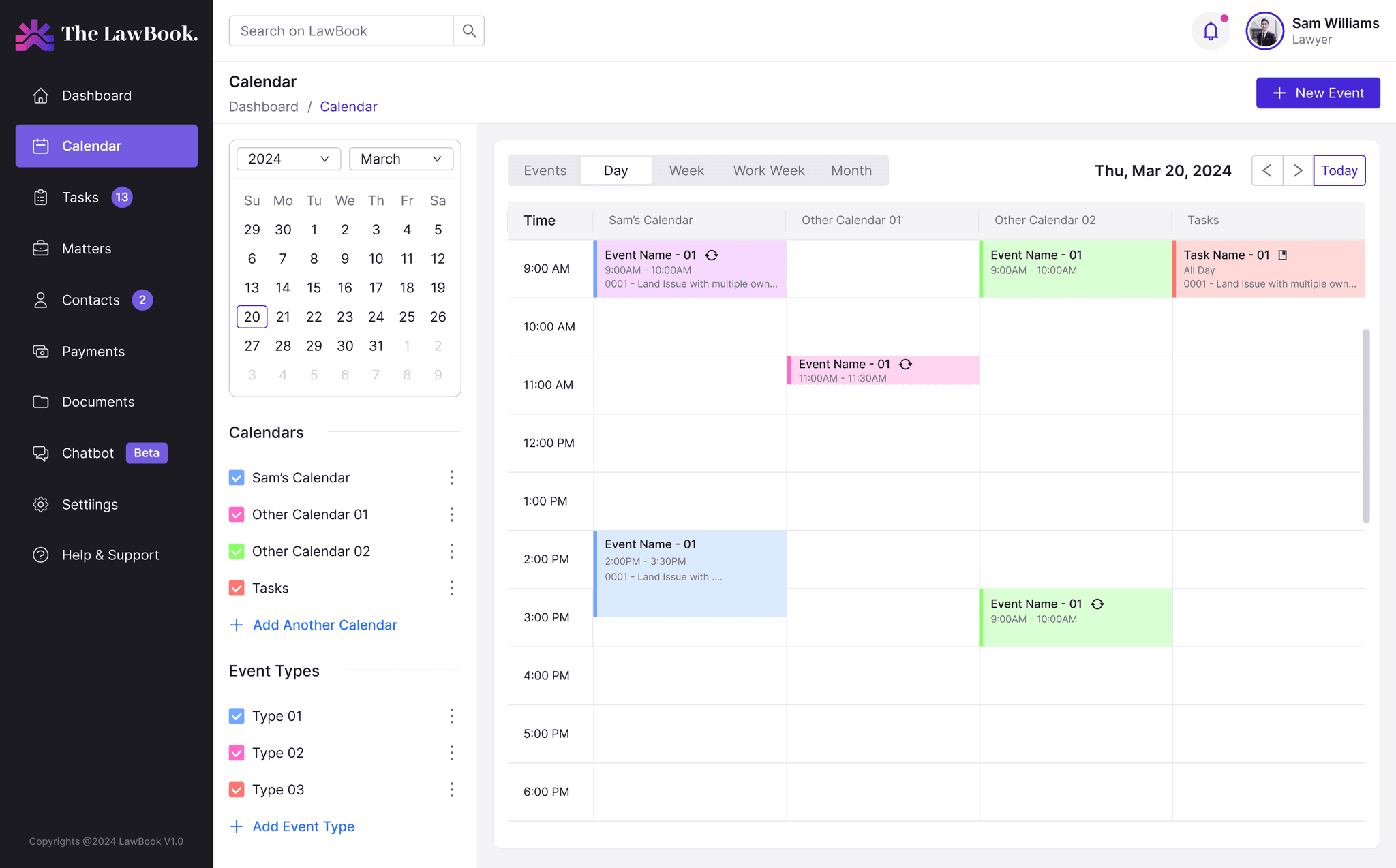Uncheck Sam's Calendar checkbox

pyautogui.click(x=237, y=478)
